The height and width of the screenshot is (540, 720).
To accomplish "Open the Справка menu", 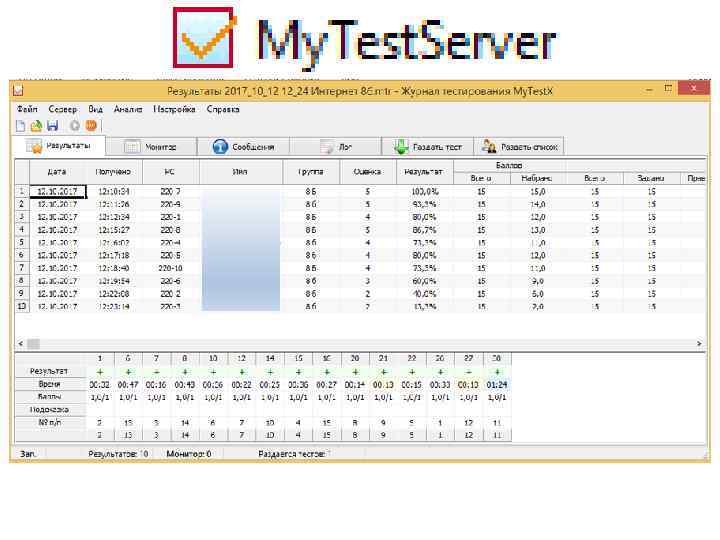I will point(223,109).
